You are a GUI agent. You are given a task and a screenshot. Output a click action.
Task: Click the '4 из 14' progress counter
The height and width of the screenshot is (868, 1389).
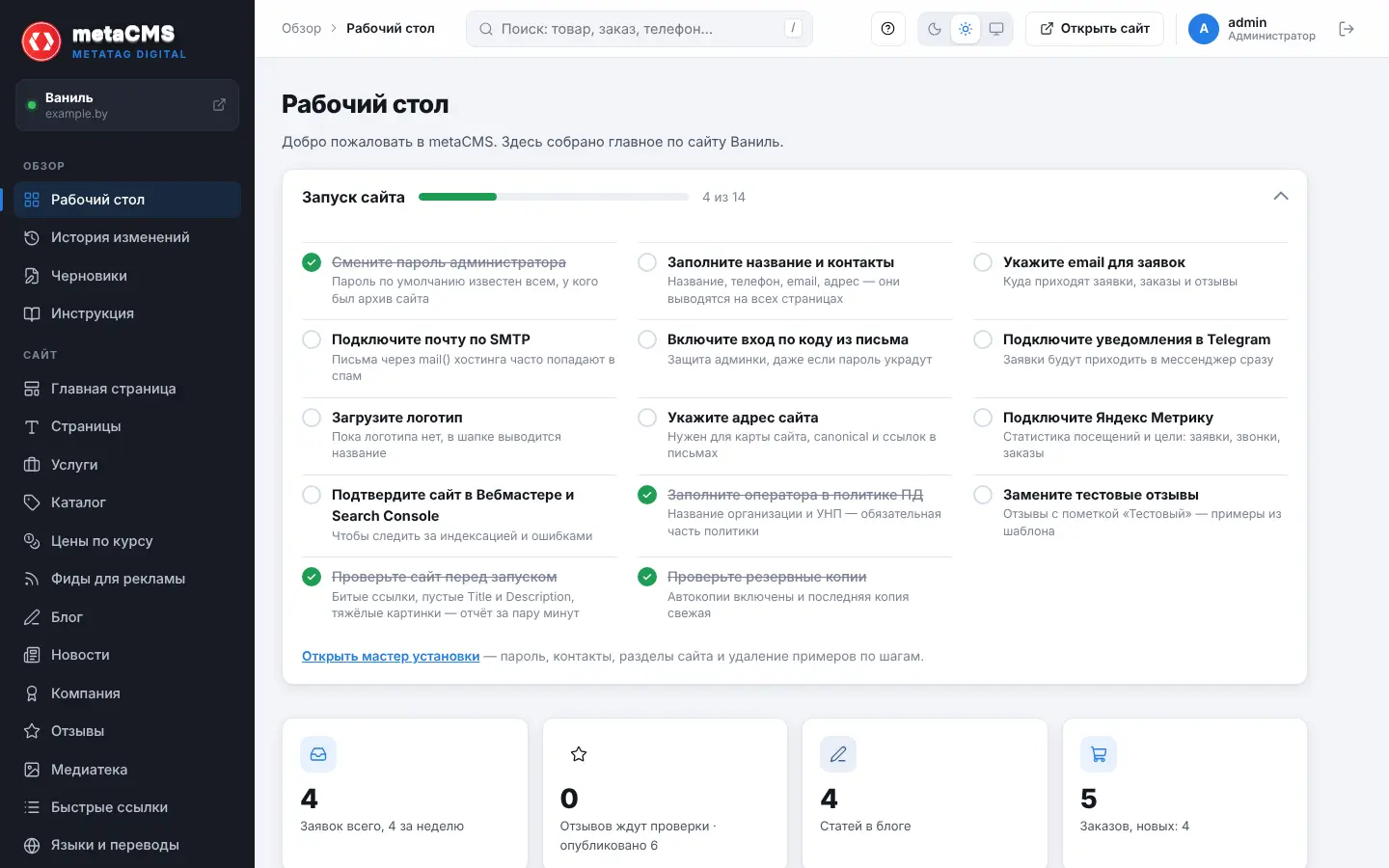tap(723, 197)
